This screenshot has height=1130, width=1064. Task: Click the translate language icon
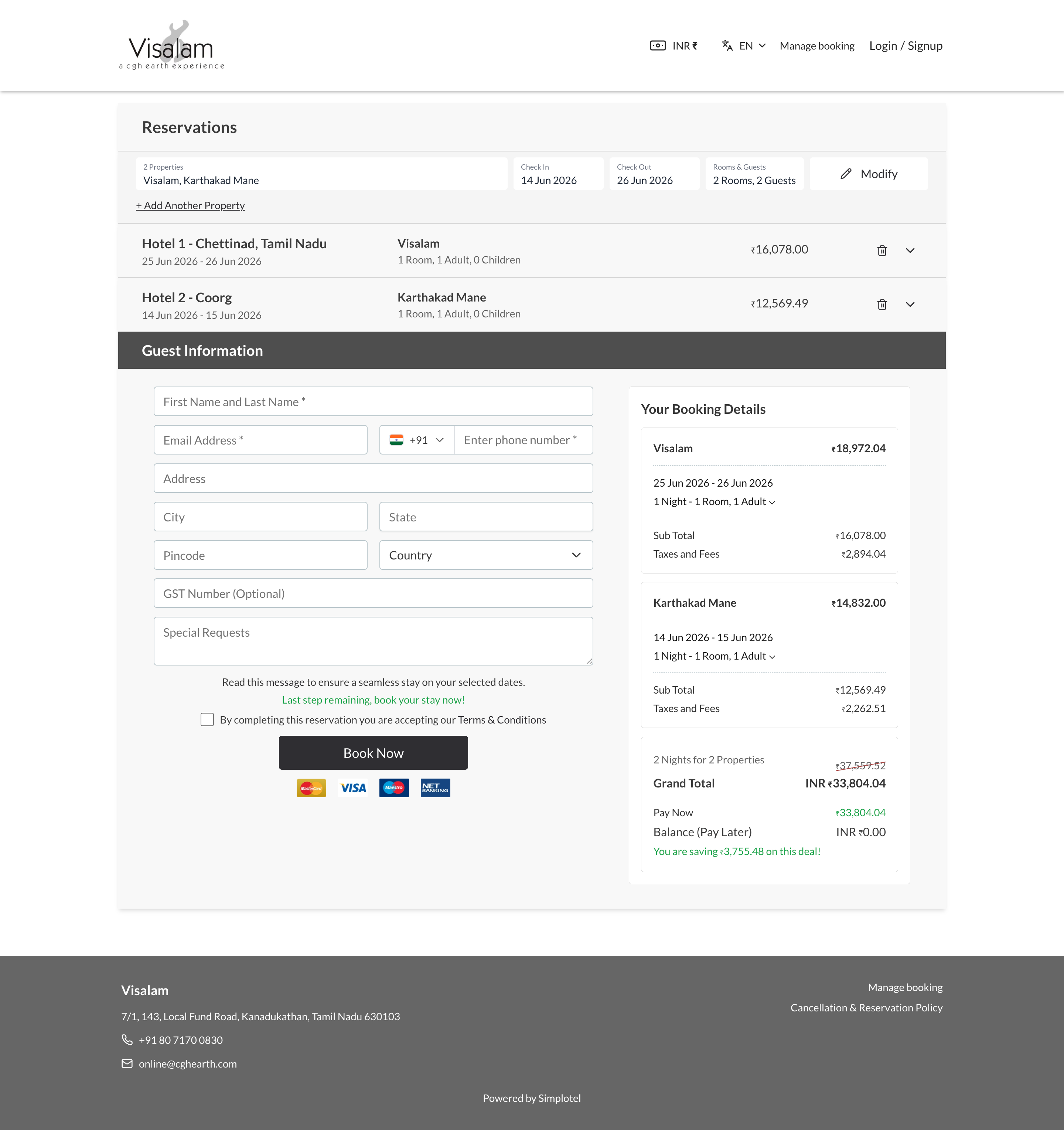[x=727, y=45]
